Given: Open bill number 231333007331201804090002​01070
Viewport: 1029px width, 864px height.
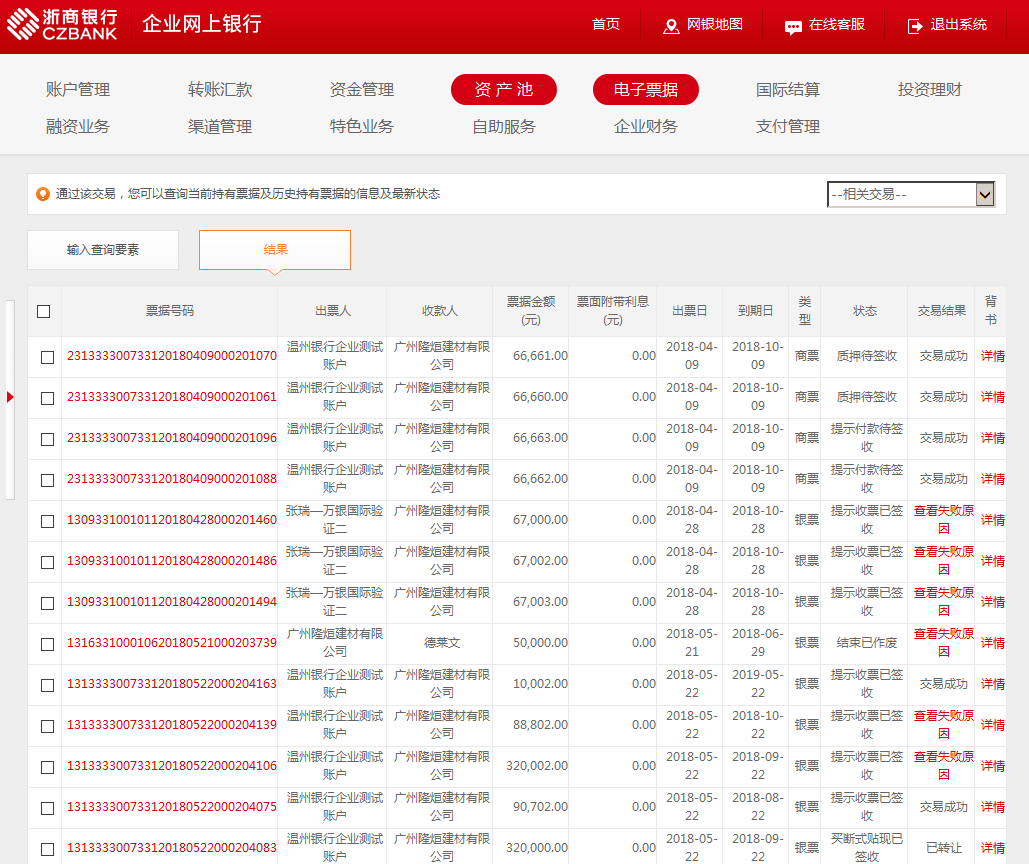Looking at the screenshot, I should click(172, 356).
